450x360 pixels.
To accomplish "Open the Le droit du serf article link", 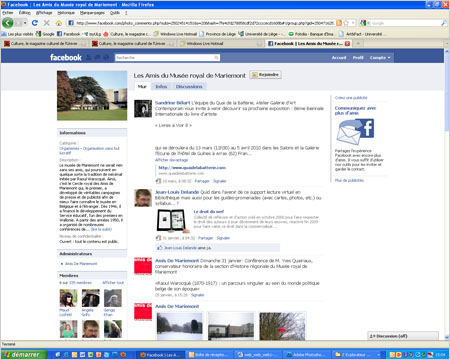I will [x=209, y=212].
